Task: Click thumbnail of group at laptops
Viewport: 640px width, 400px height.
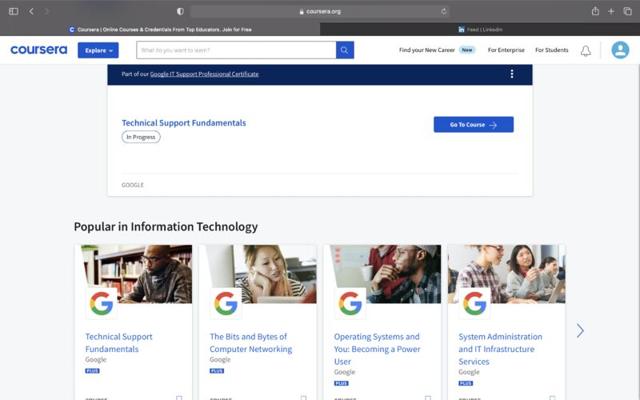Action: coord(507,274)
